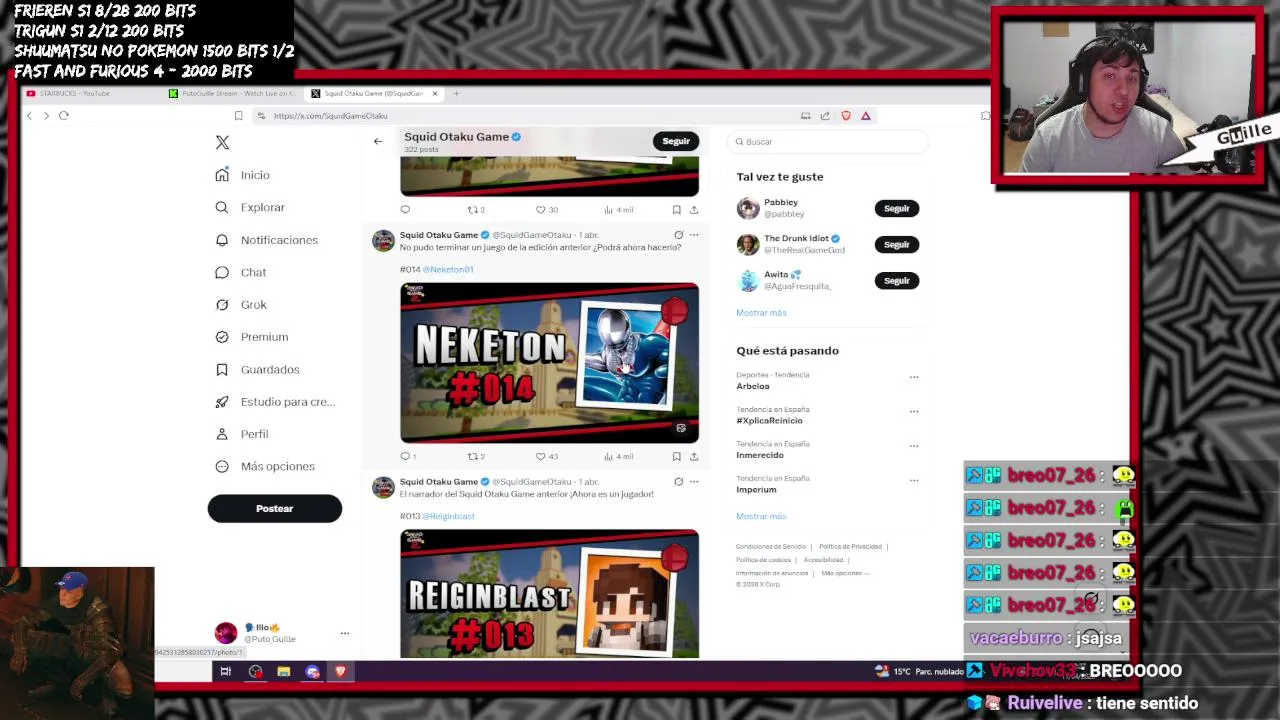Click Grok icon on Neketon post
The width and height of the screenshot is (1280, 720).
[678, 235]
